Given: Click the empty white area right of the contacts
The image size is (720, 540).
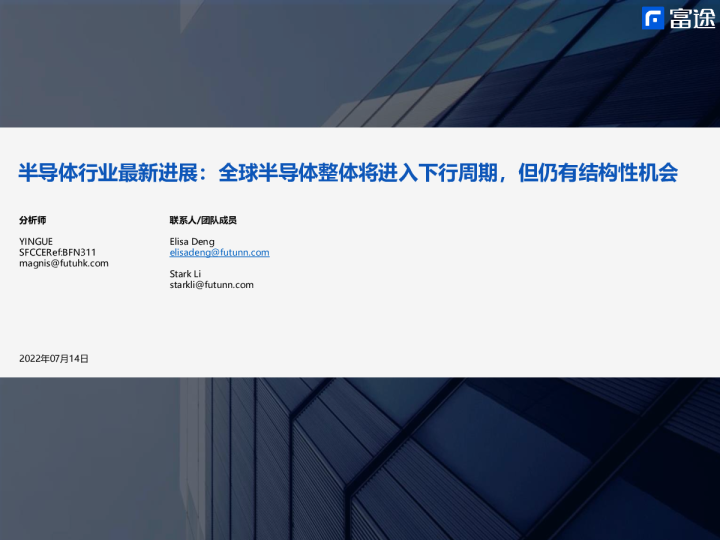Looking at the screenshot, I should pos(500,260).
